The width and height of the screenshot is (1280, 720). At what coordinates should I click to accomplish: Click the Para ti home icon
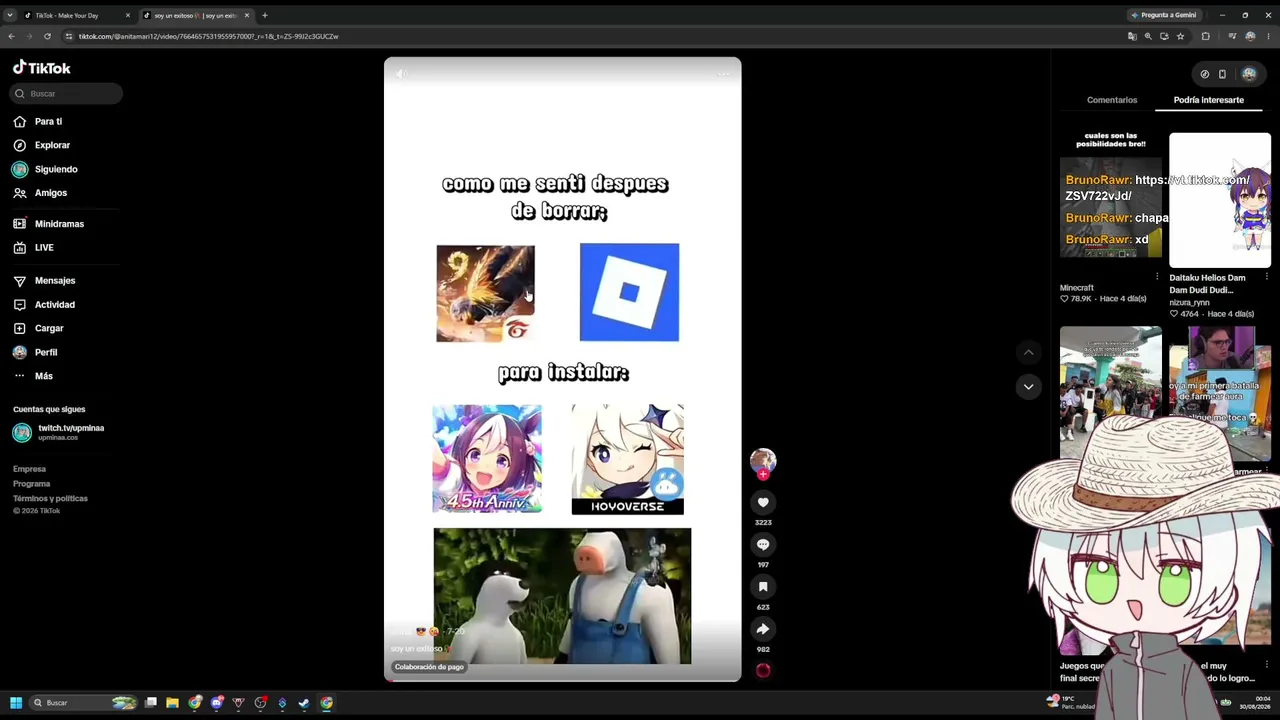(x=19, y=121)
